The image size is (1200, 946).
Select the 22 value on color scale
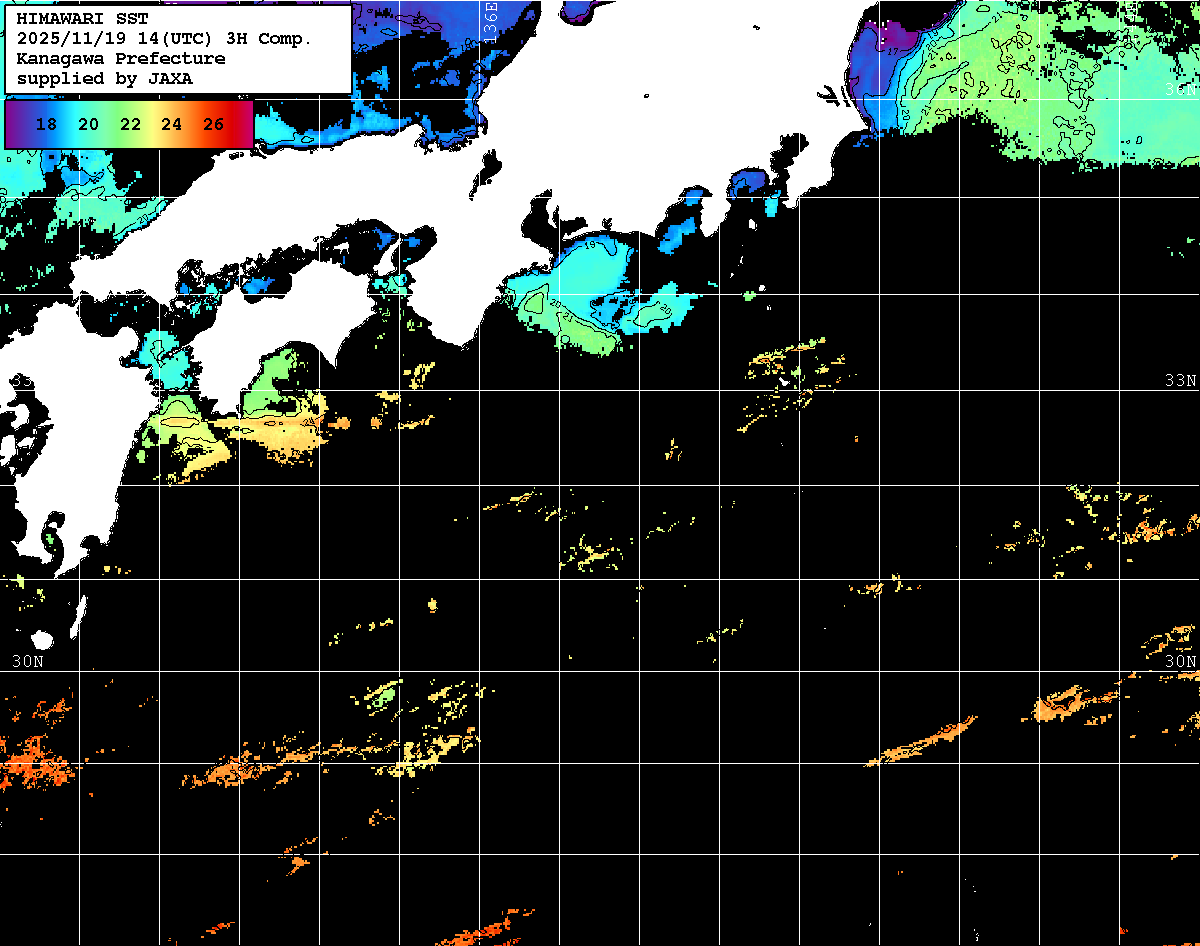pyautogui.click(x=130, y=125)
